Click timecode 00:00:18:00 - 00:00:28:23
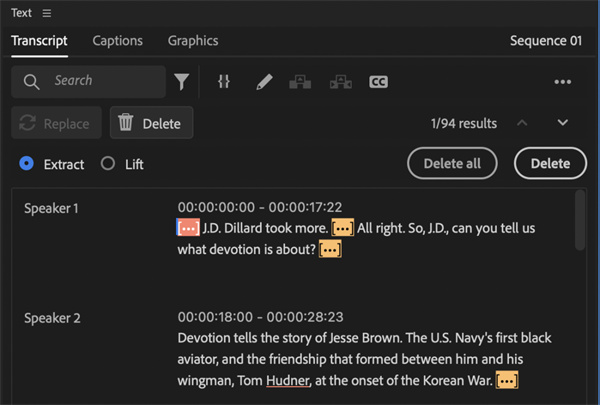Image resolution: width=600 pixels, height=405 pixels. (261, 317)
